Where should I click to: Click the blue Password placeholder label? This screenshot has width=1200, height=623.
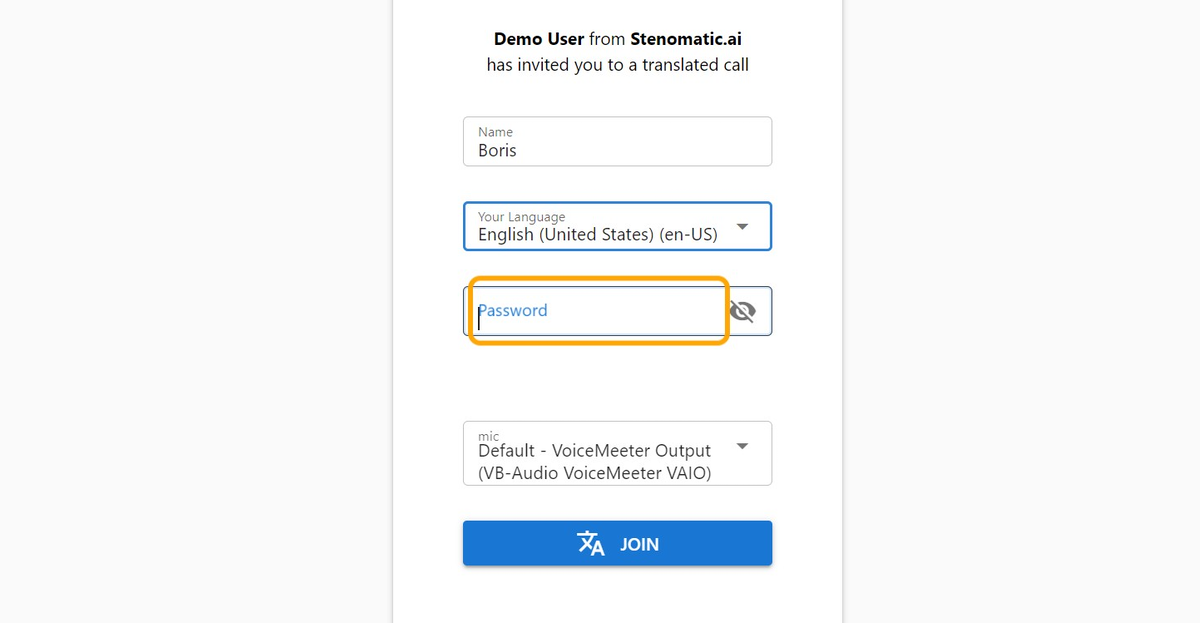(513, 310)
